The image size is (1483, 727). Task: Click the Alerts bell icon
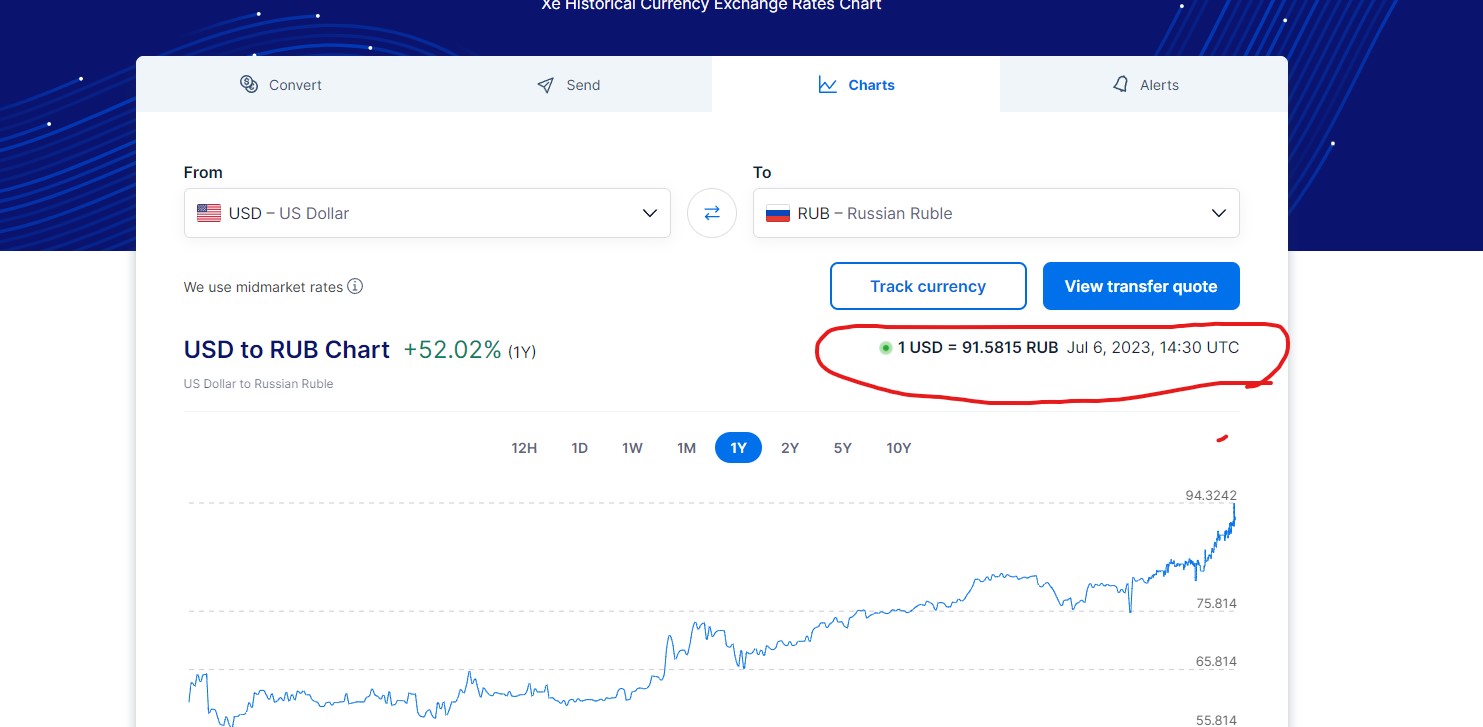pos(1120,84)
